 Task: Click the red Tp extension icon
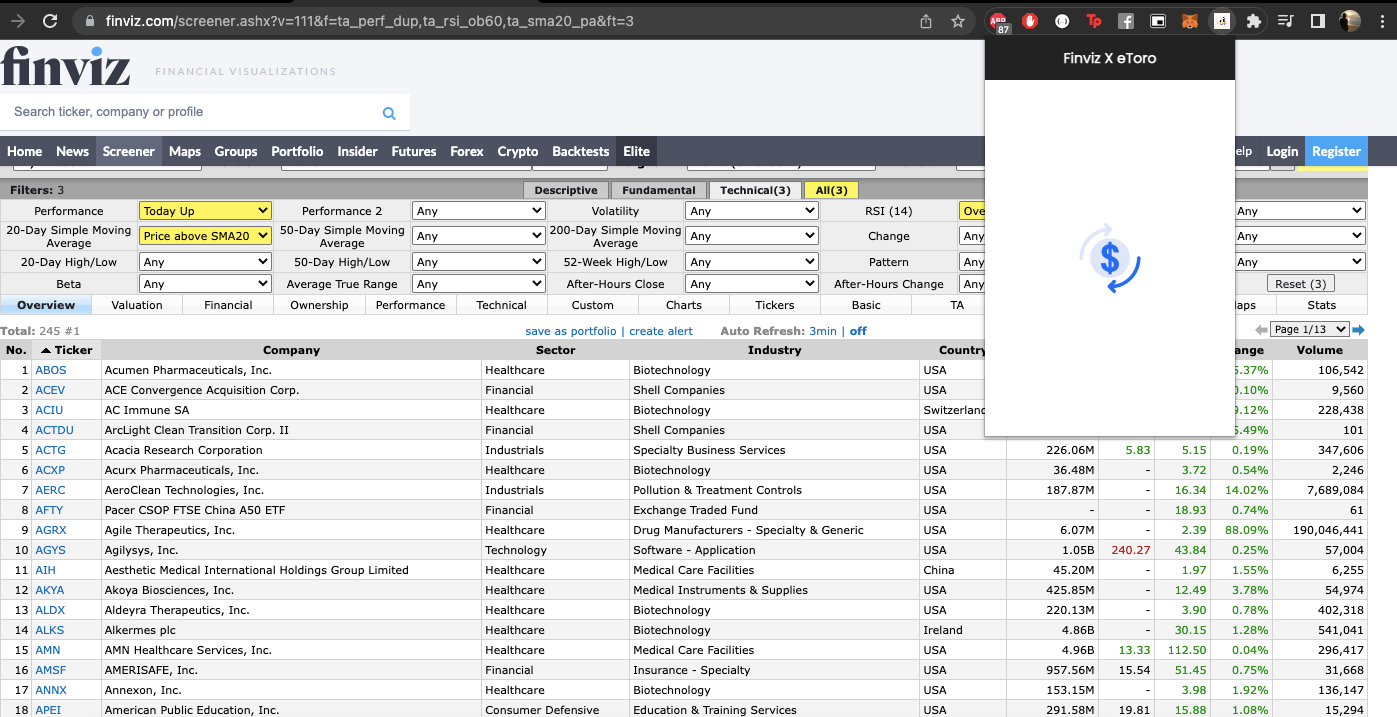(x=1094, y=20)
